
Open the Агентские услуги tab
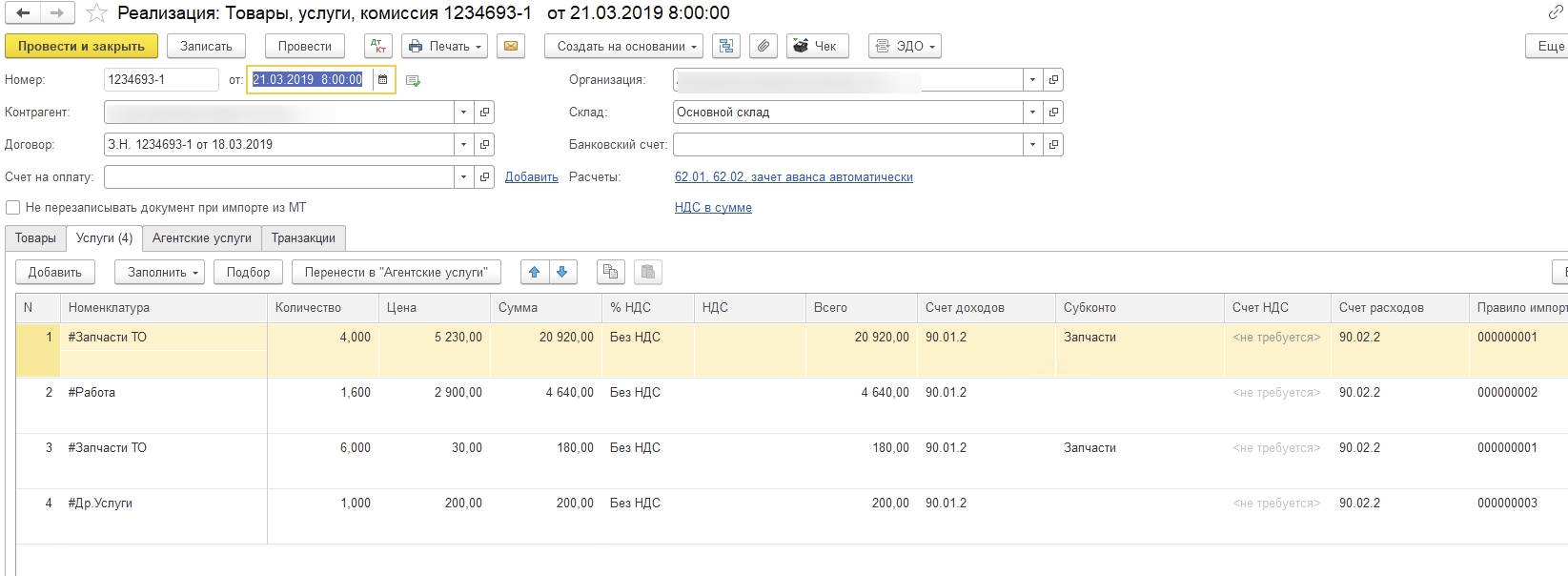tap(202, 238)
